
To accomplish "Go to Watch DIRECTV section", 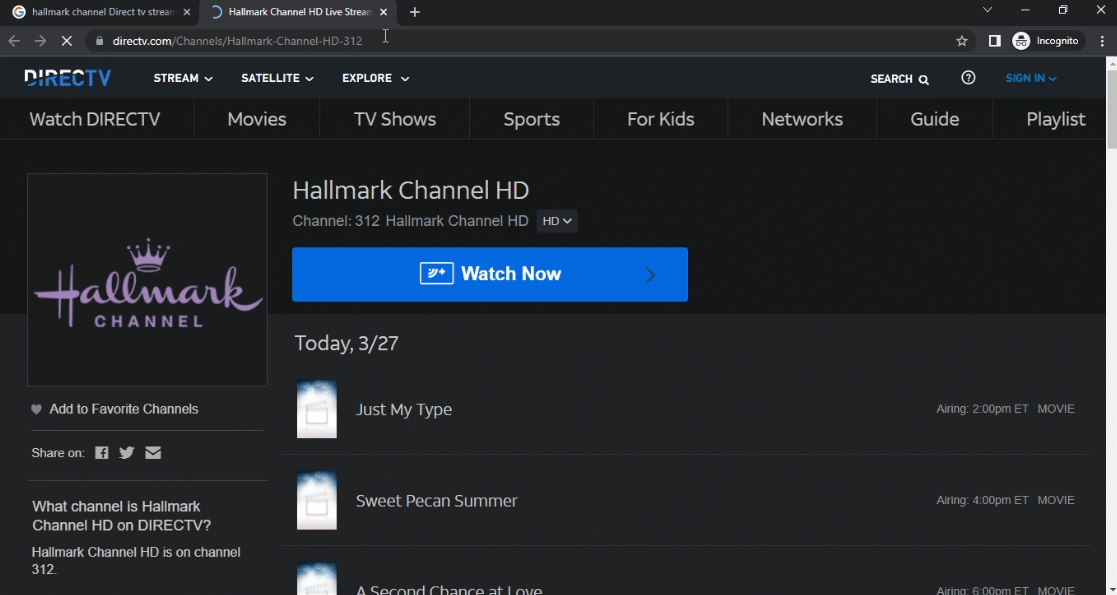I will [x=95, y=119].
